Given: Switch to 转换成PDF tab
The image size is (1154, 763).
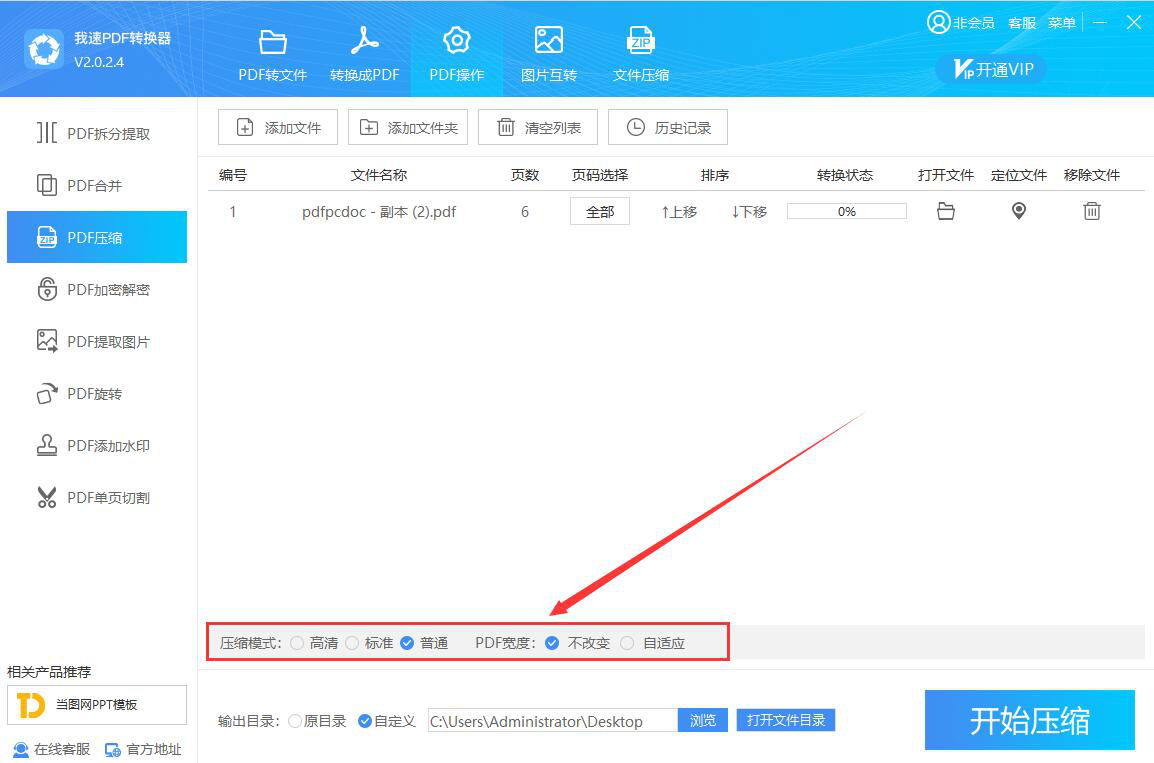Looking at the screenshot, I should click(x=364, y=54).
